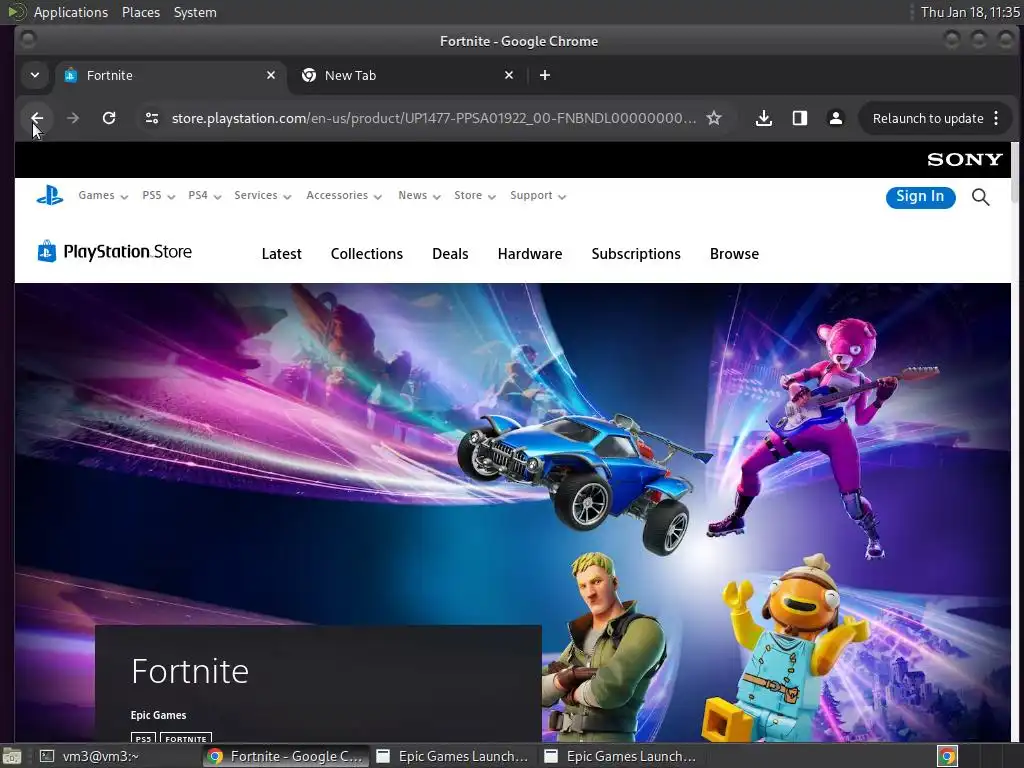The width and height of the screenshot is (1024, 768).
Task: Expand the Store dropdown menu
Action: coord(475,195)
